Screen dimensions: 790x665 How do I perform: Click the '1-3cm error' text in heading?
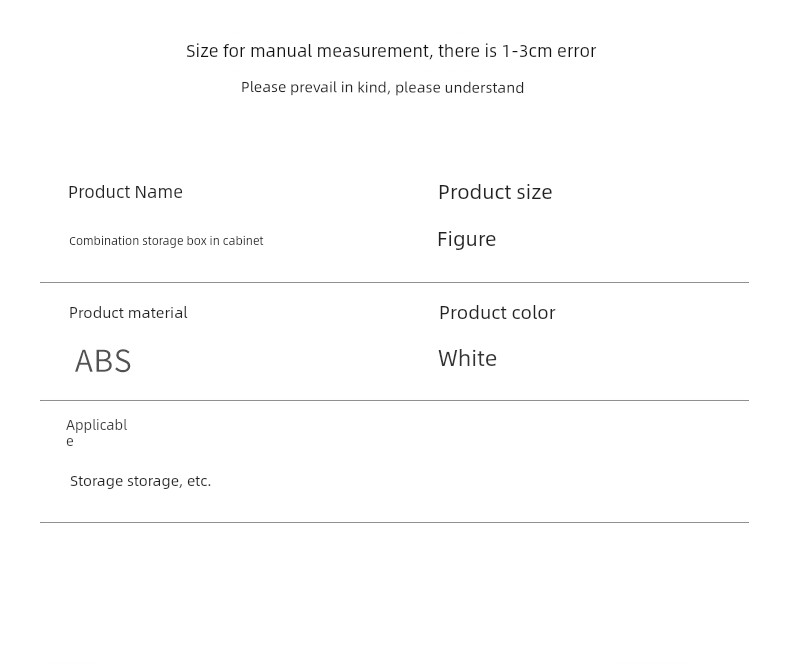[x=549, y=51]
